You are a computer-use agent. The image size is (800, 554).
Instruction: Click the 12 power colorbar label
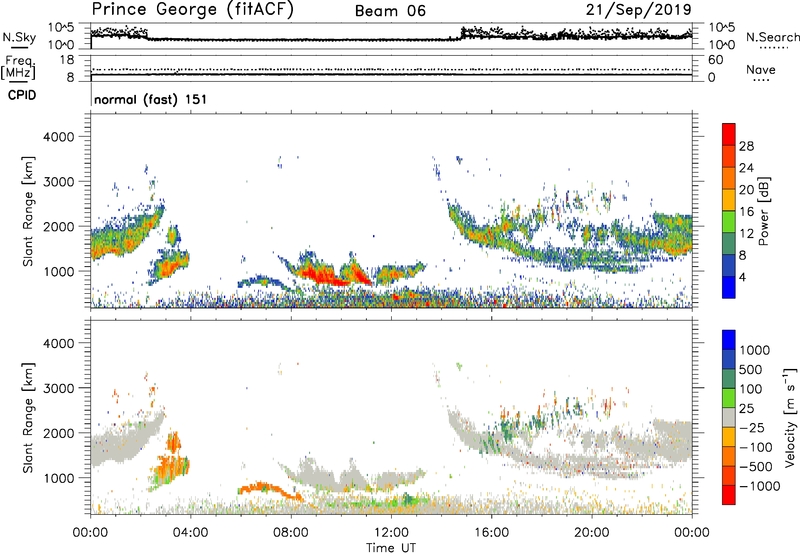pos(746,234)
